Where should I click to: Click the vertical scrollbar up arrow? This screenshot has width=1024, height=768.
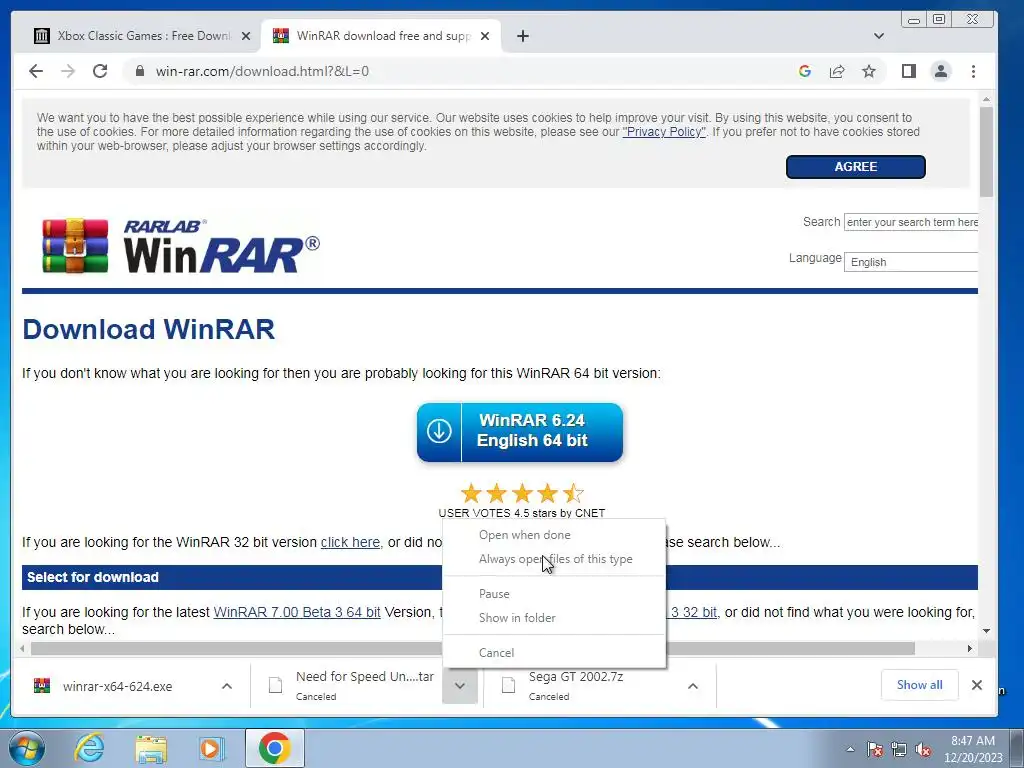pyautogui.click(x=986, y=99)
